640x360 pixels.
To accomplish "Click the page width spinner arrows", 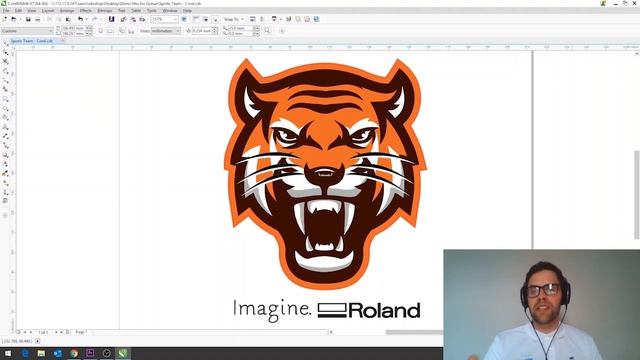I will pos(89,28).
